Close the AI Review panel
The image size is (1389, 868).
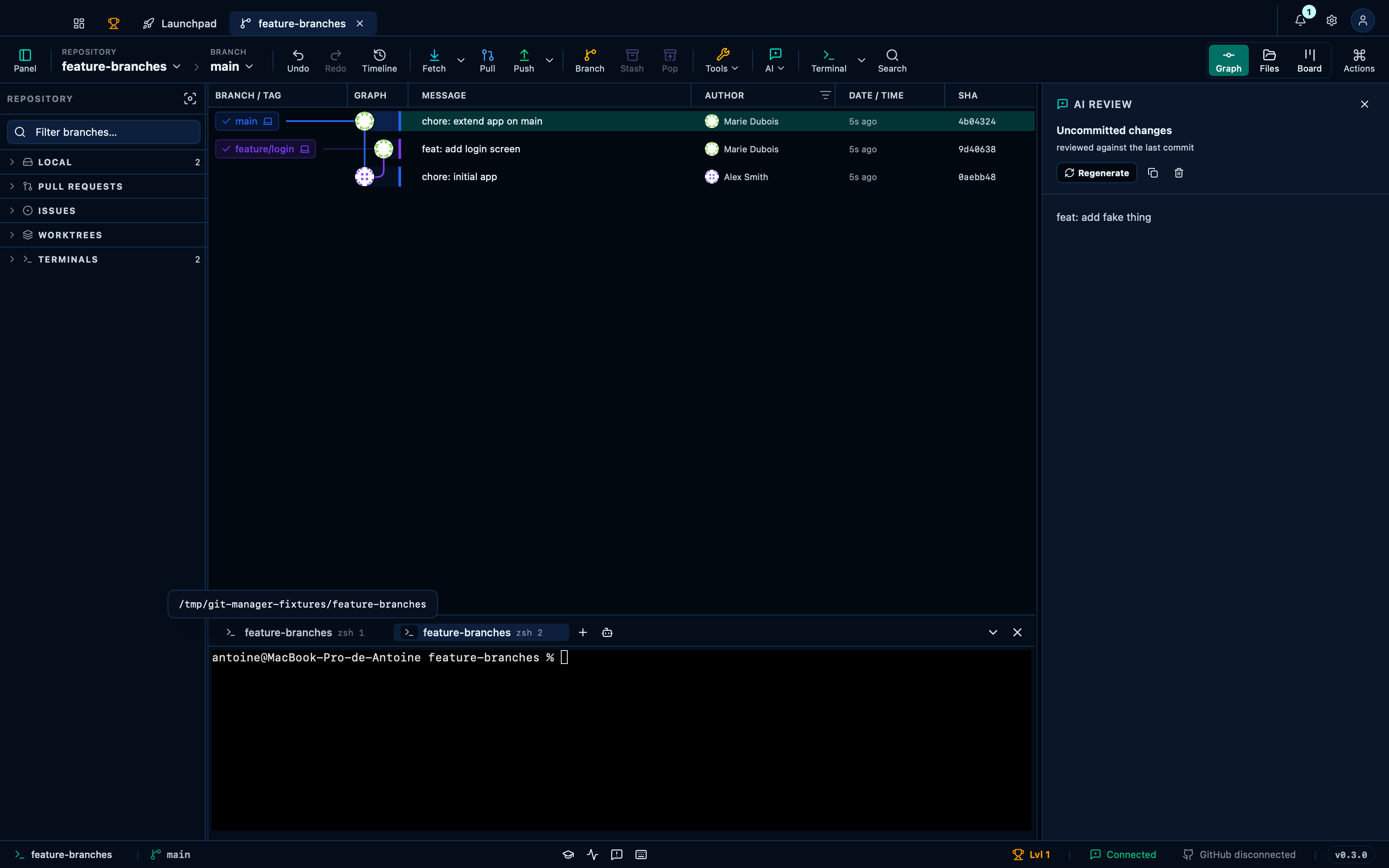click(1365, 104)
